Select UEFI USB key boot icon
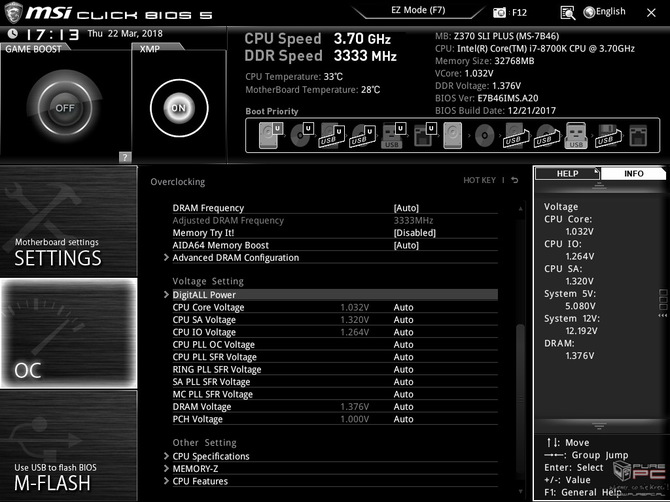 point(393,135)
